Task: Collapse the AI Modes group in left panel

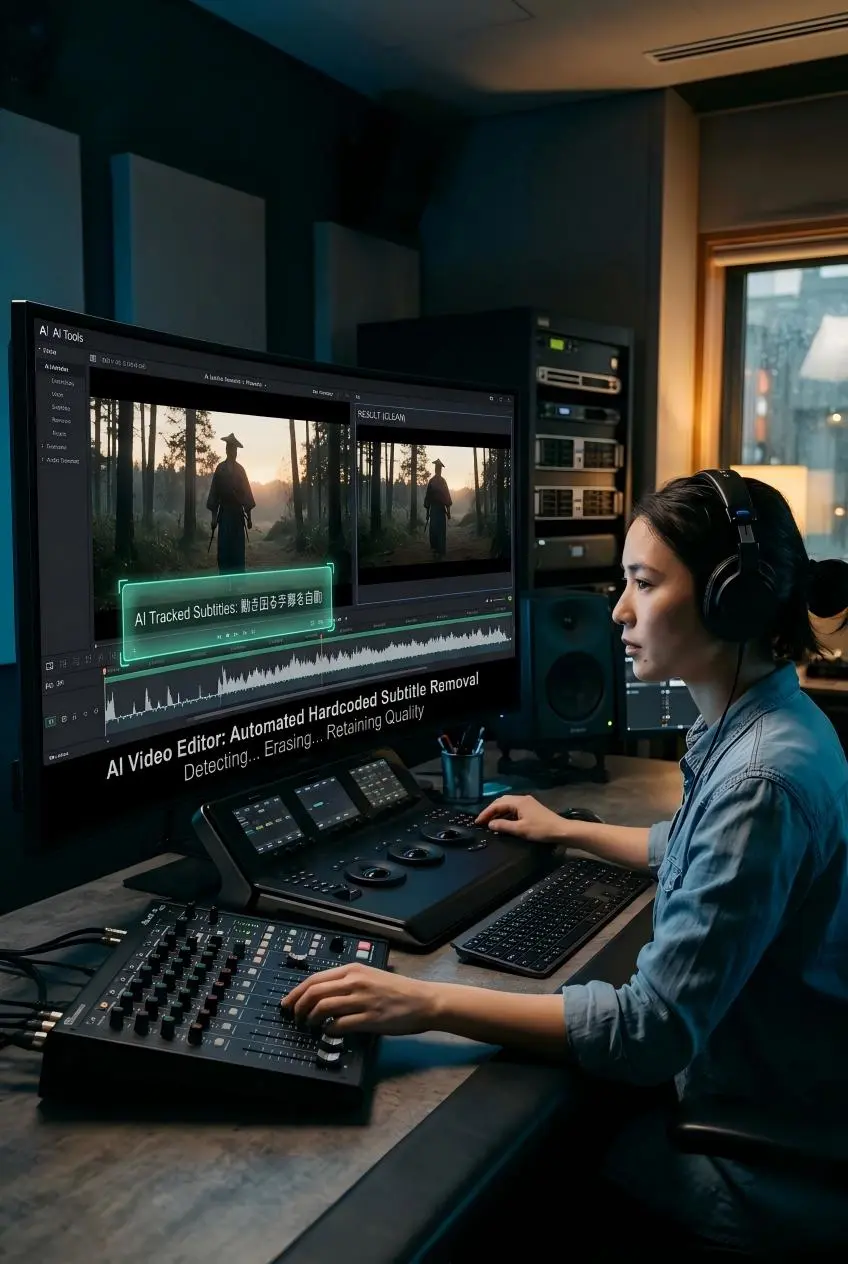Action: 56,368
